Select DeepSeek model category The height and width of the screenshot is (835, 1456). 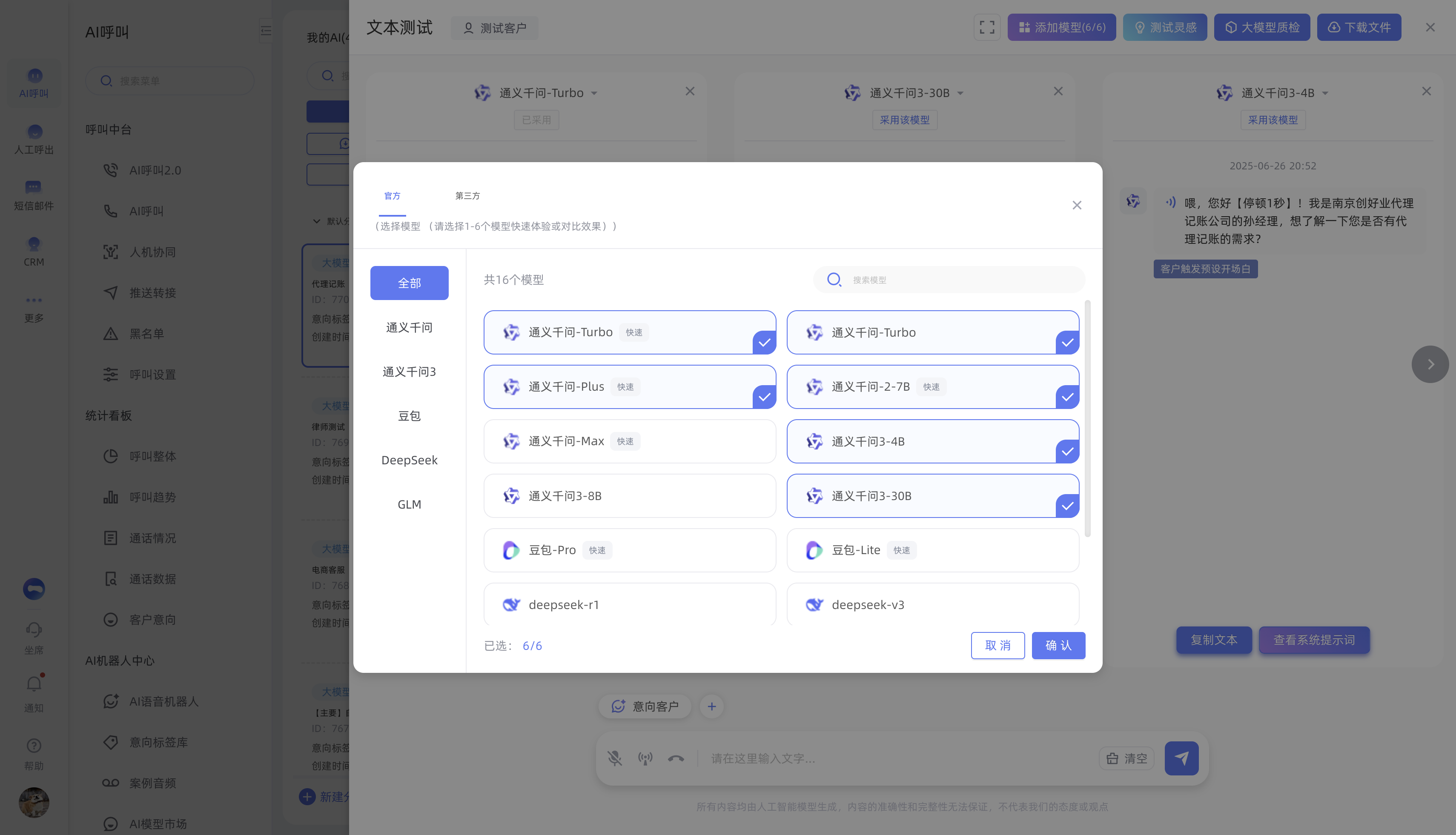pyautogui.click(x=409, y=460)
